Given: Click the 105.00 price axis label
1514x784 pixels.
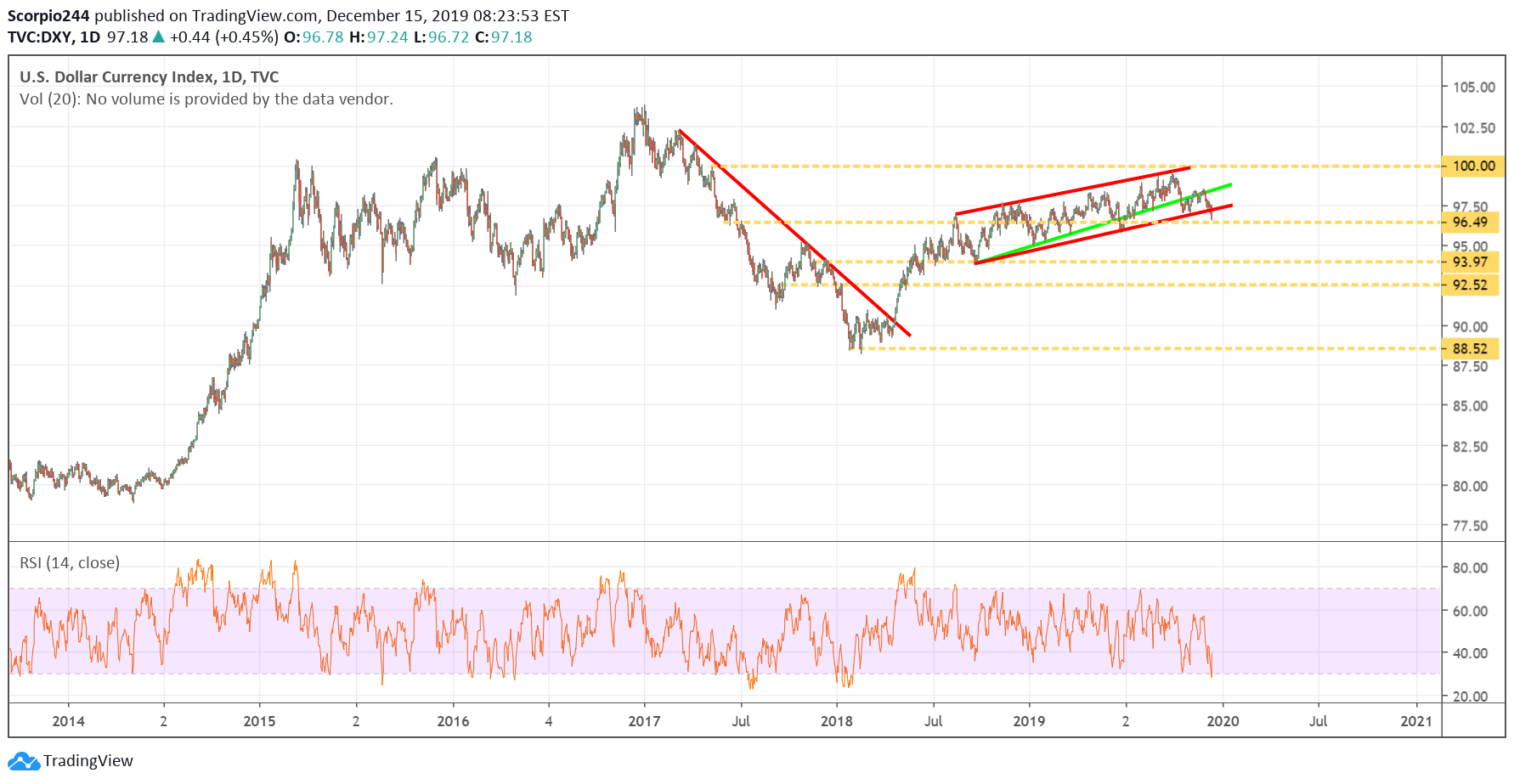Looking at the screenshot, I should (x=1474, y=87).
